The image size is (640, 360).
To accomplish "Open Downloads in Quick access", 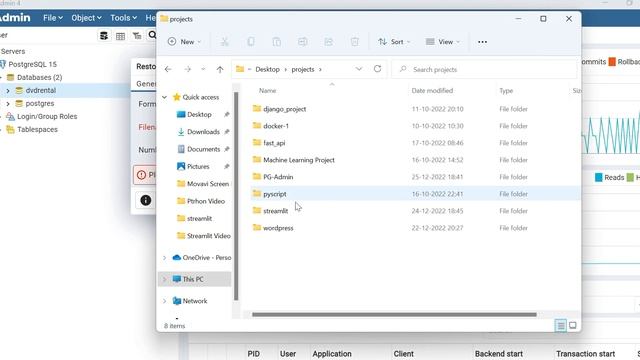I will 203,132.
